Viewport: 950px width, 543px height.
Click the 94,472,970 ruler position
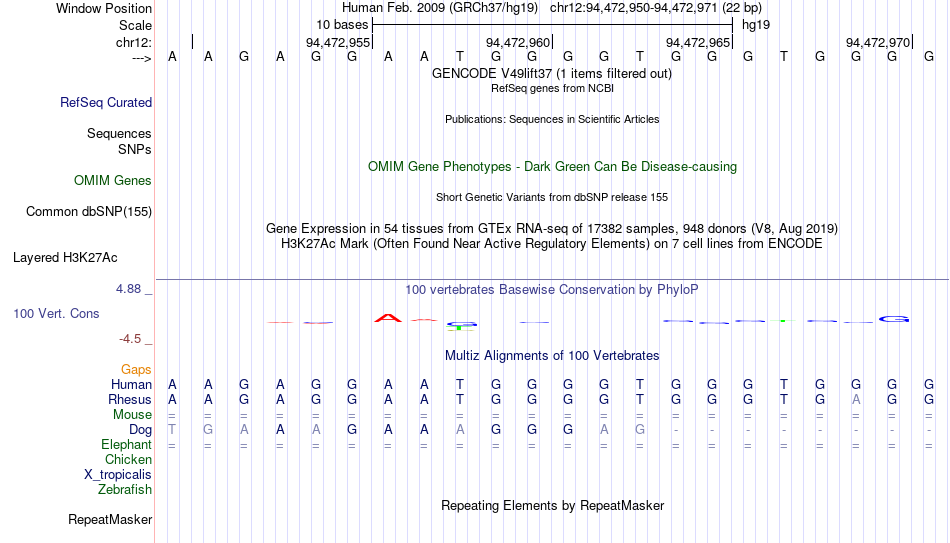(x=878, y=42)
